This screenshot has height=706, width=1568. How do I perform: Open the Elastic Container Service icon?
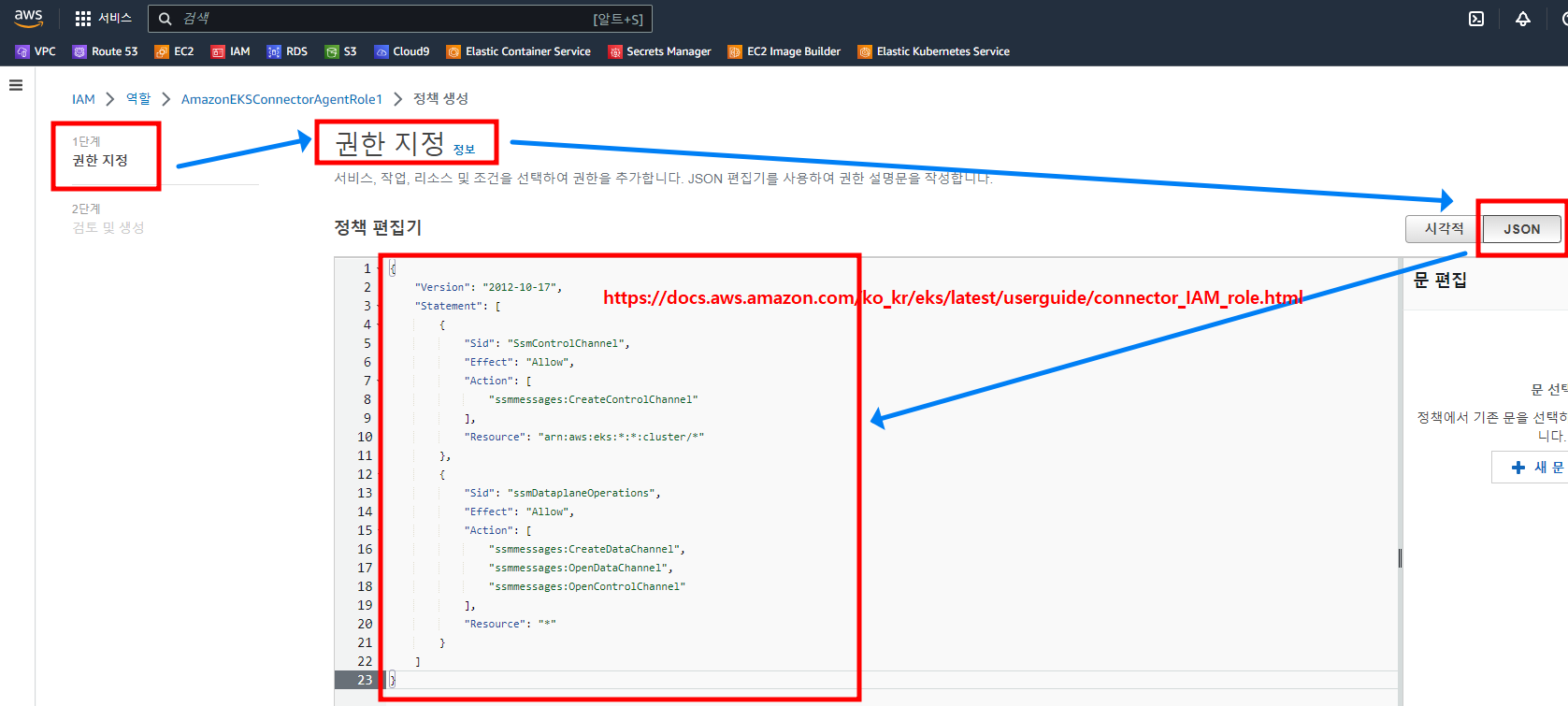[x=453, y=51]
